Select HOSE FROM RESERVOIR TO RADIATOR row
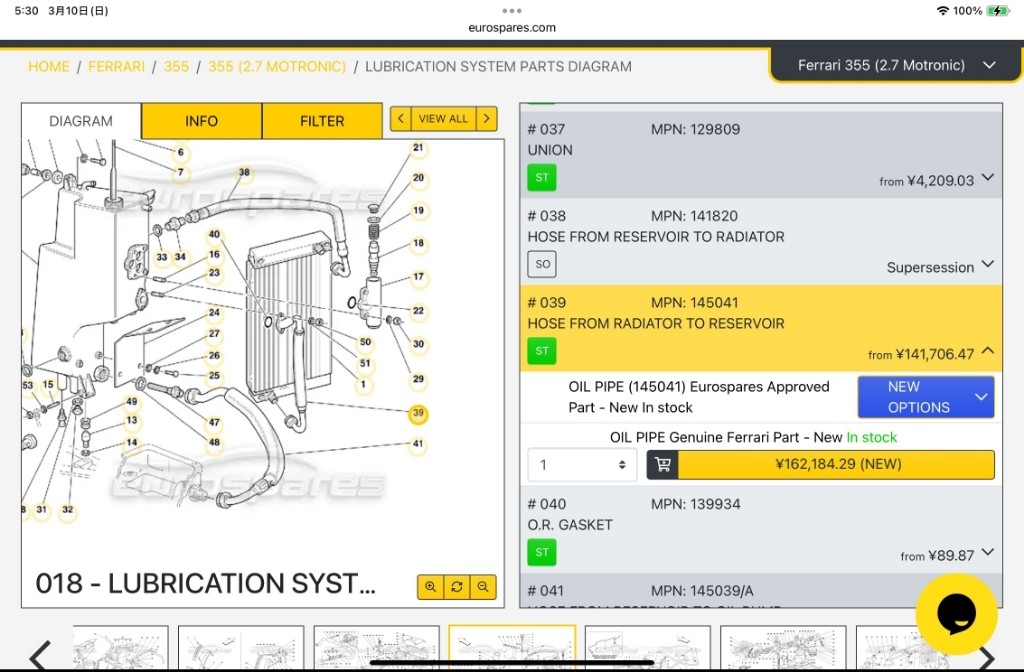The image size is (1024, 672). pyautogui.click(x=761, y=242)
